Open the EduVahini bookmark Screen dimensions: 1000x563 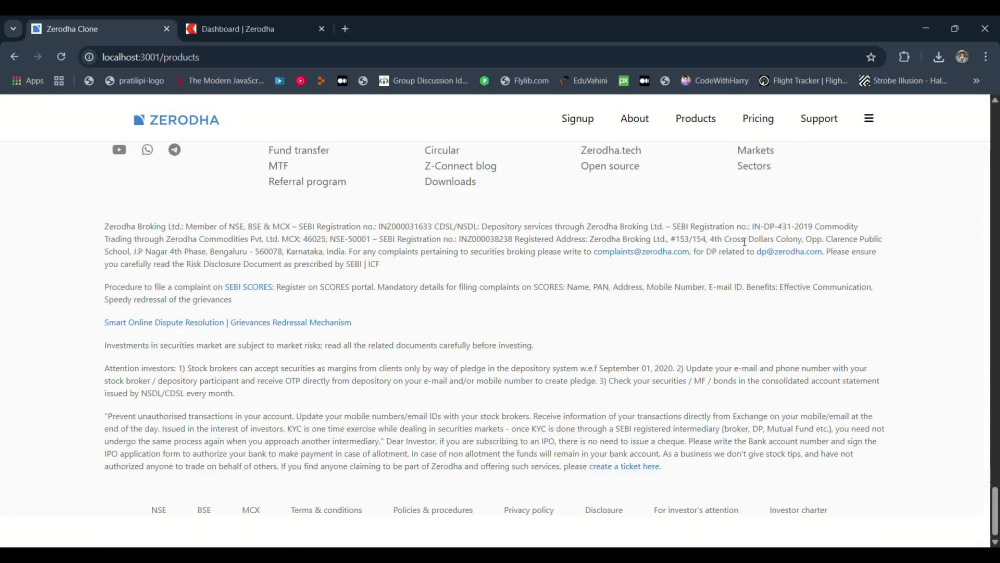pyautogui.click(x=583, y=81)
